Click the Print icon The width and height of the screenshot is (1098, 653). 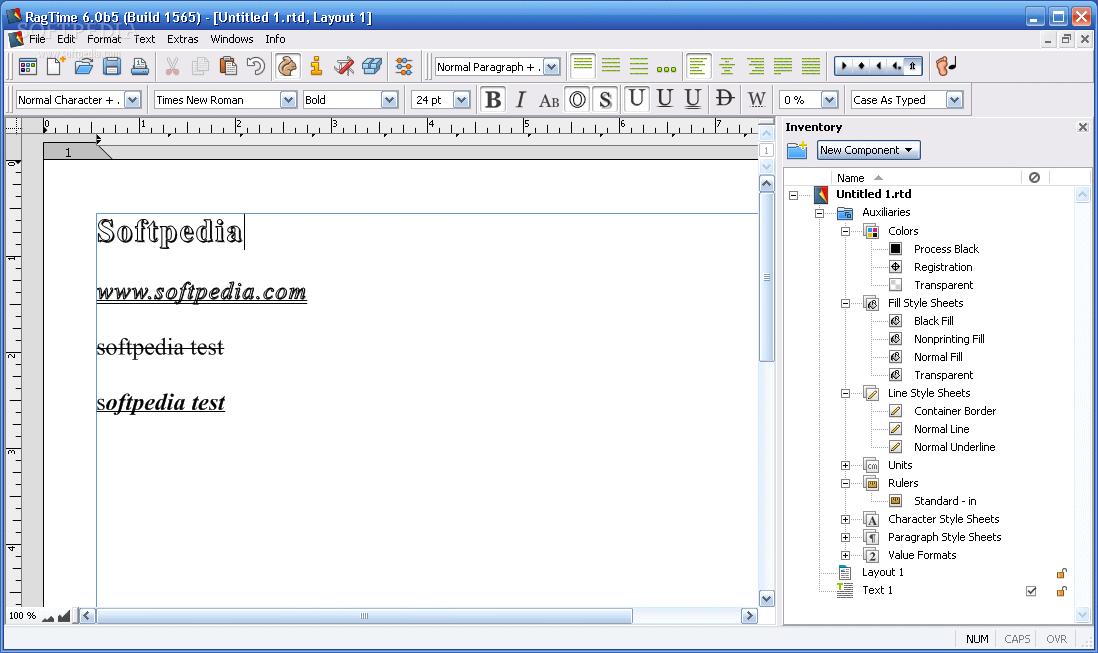tap(140, 66)
